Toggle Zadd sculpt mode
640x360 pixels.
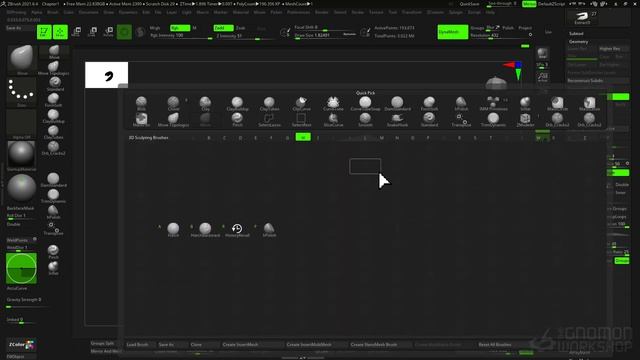(223, 28)
